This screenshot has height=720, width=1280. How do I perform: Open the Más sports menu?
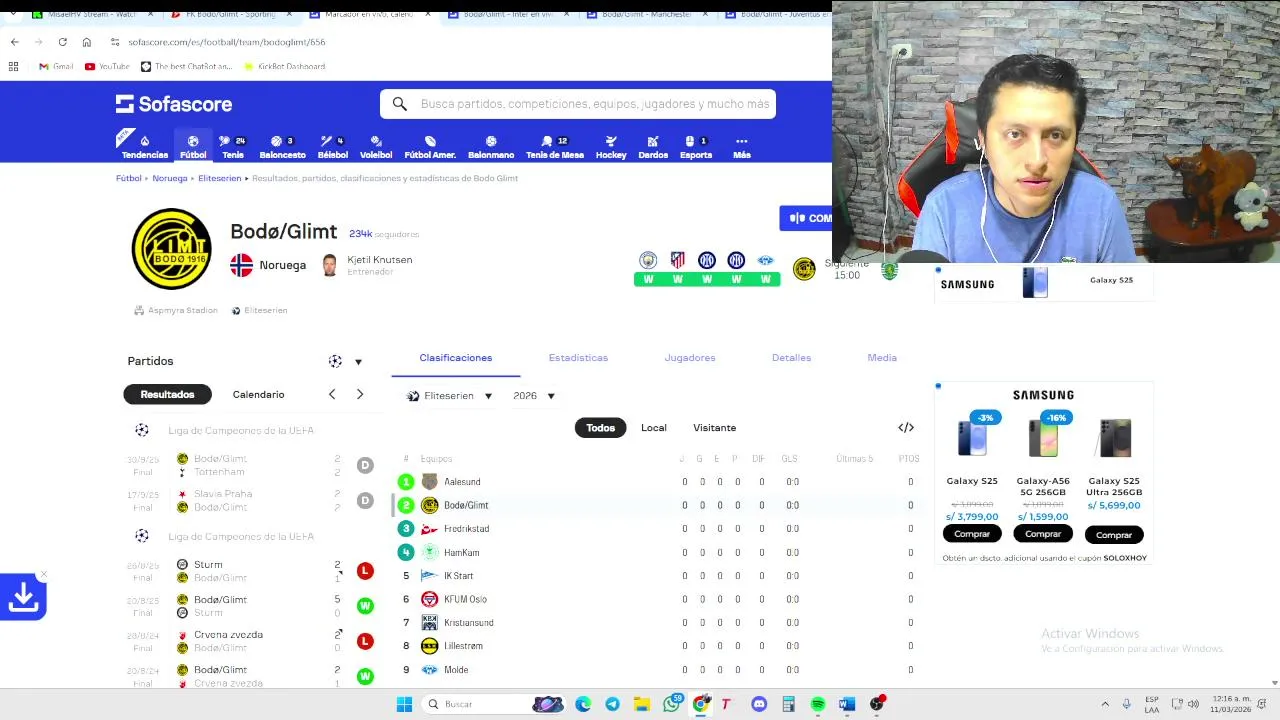tap(741, 147)
